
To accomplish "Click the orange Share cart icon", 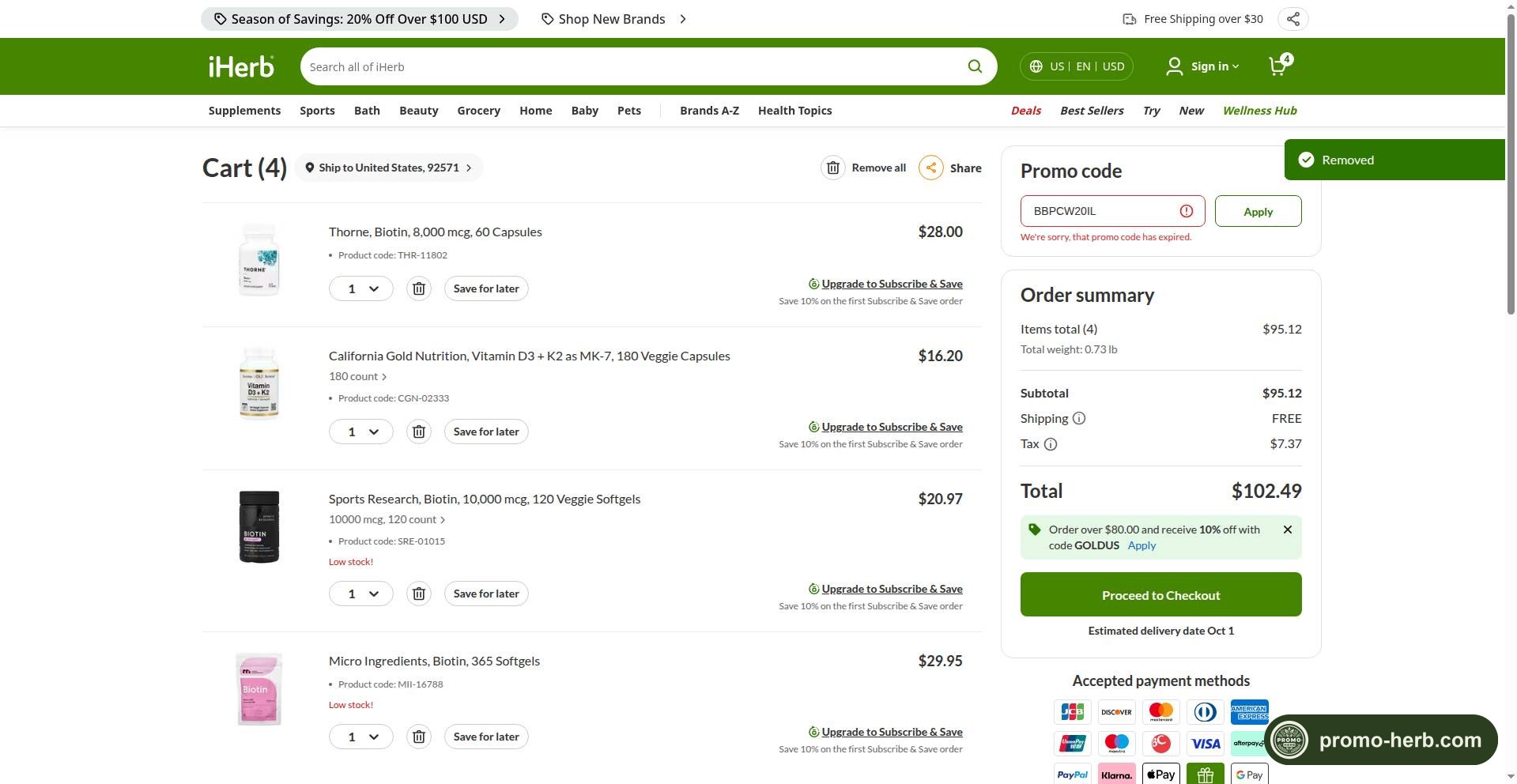I will [931, 168].
